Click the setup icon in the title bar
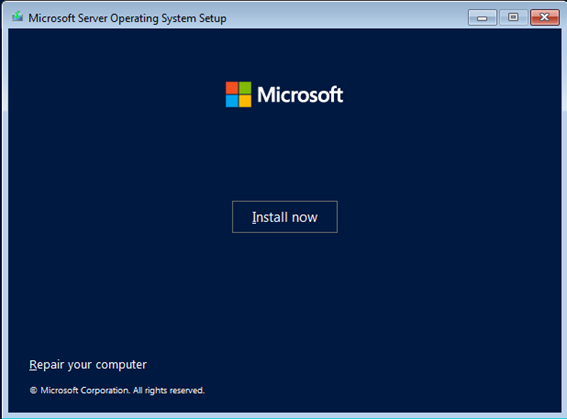This screenshot has width=567, height=419. 17,17
